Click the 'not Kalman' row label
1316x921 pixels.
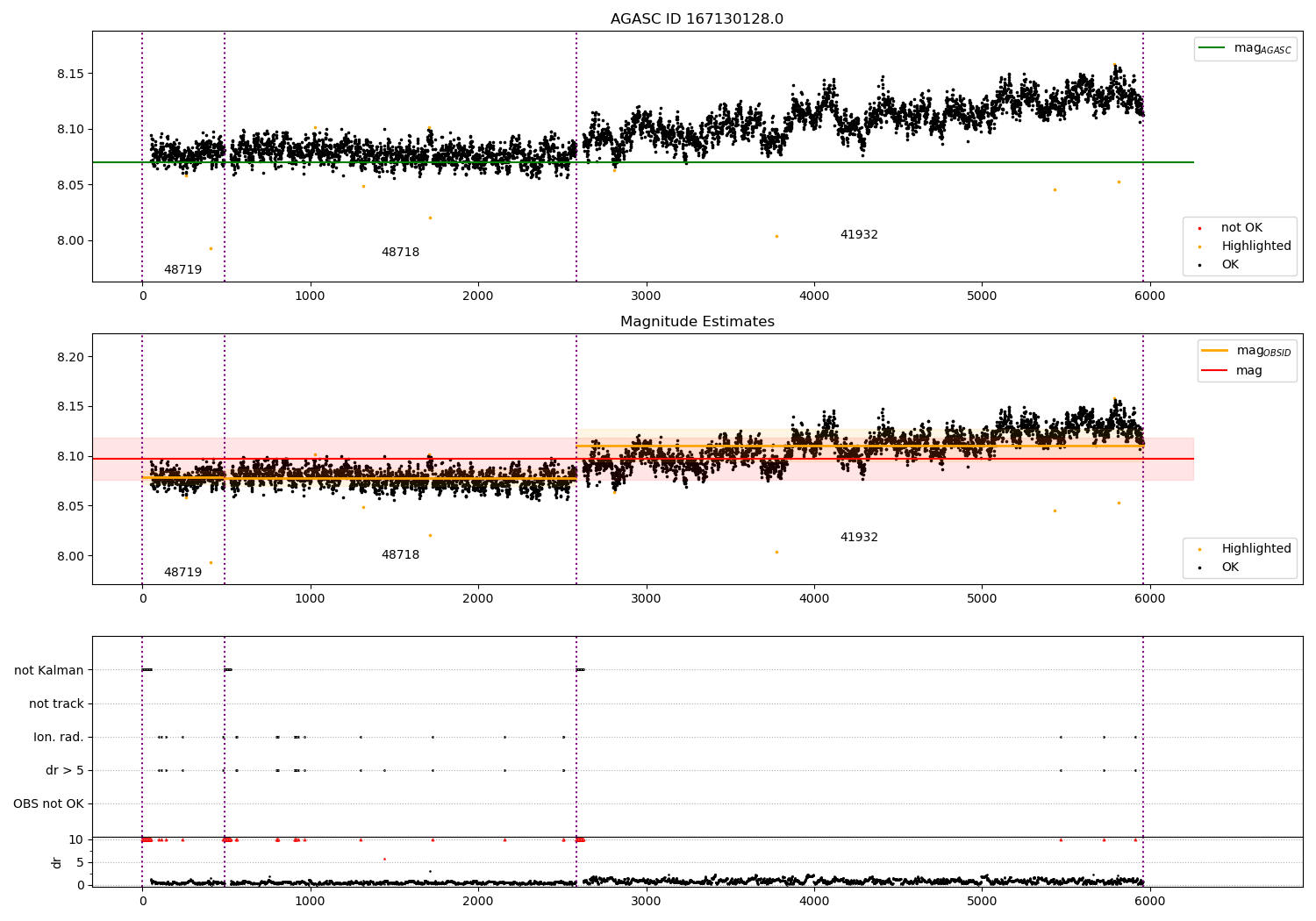pyautogui.click(x=49, y=670)
